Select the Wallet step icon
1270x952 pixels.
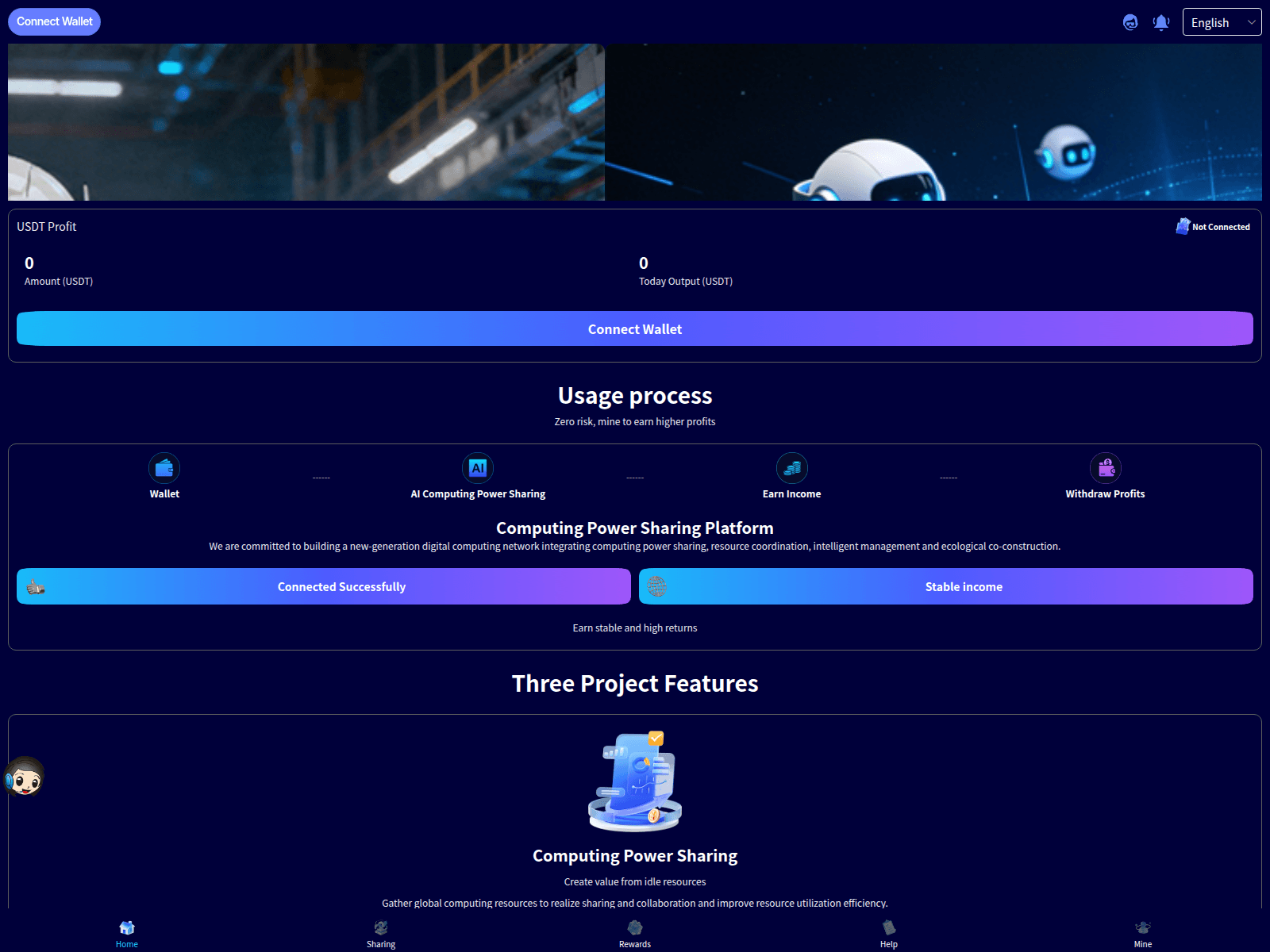pos(164,468)
